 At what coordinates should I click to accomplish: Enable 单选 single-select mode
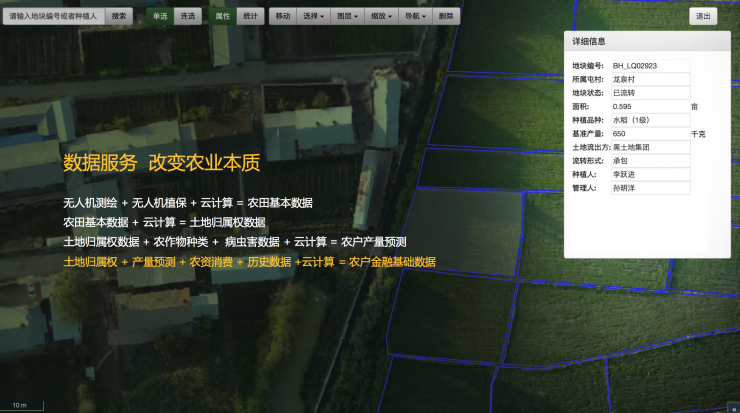point(160,16)
